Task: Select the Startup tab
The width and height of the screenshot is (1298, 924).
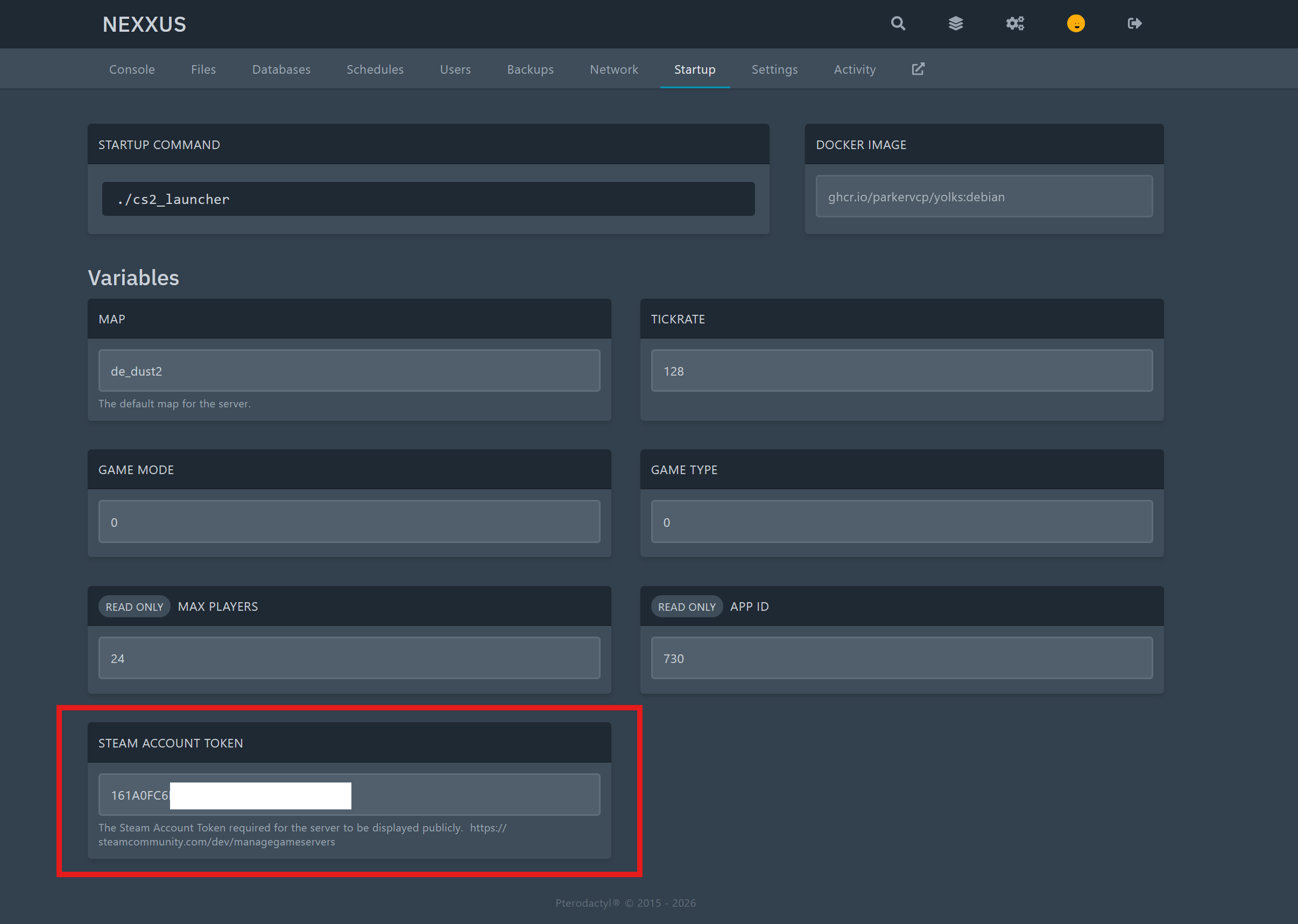Action: 695,69
